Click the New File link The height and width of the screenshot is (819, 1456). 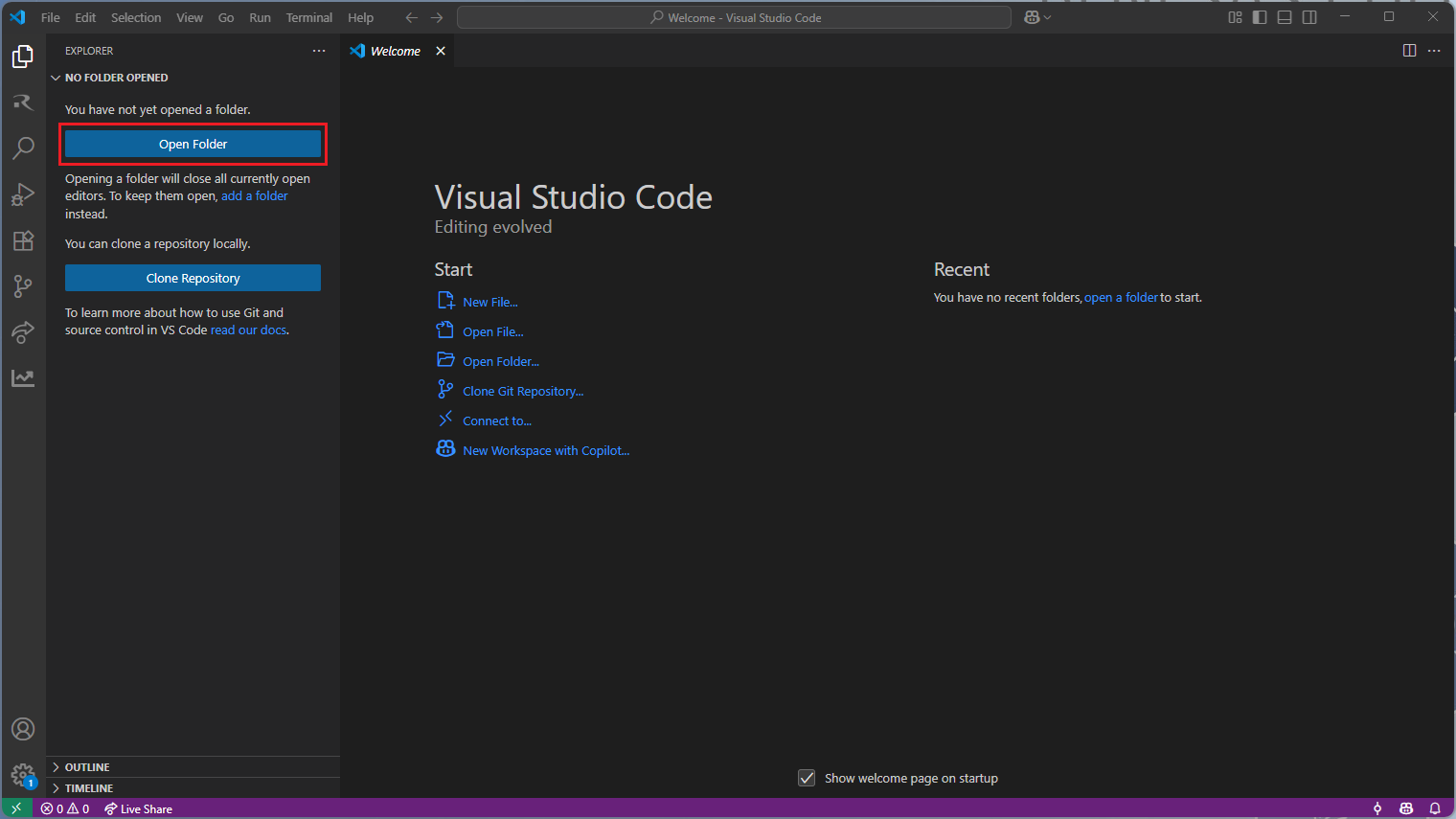click(489, 302)
